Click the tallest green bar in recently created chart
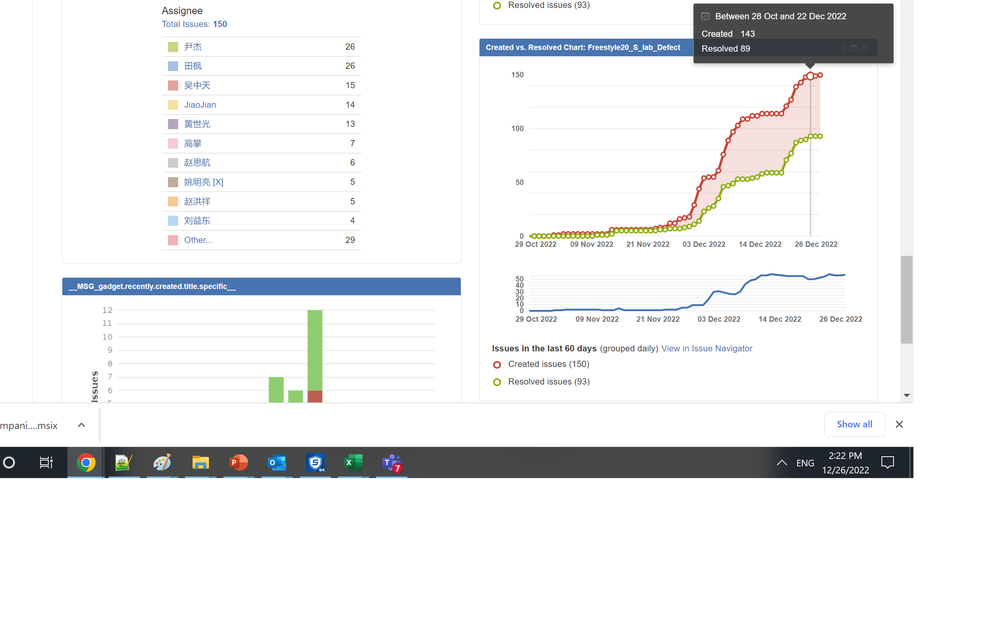998x624 pixels. [314, 350]
